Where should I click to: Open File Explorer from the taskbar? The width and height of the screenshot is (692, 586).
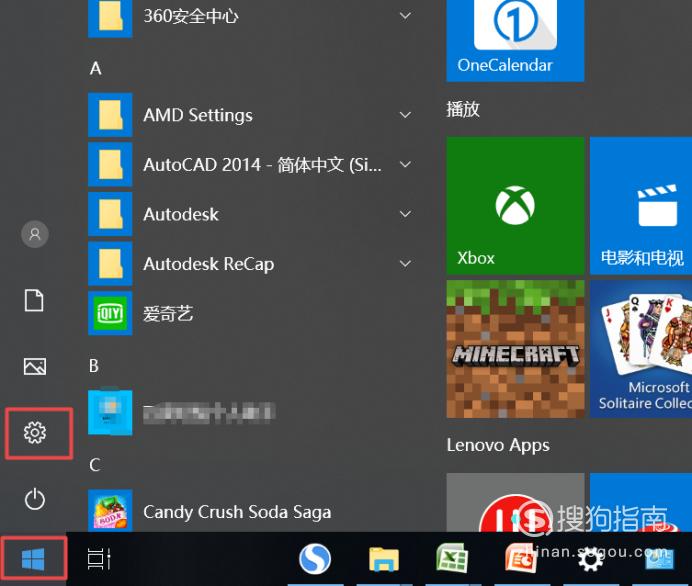(x=384, y=559)
